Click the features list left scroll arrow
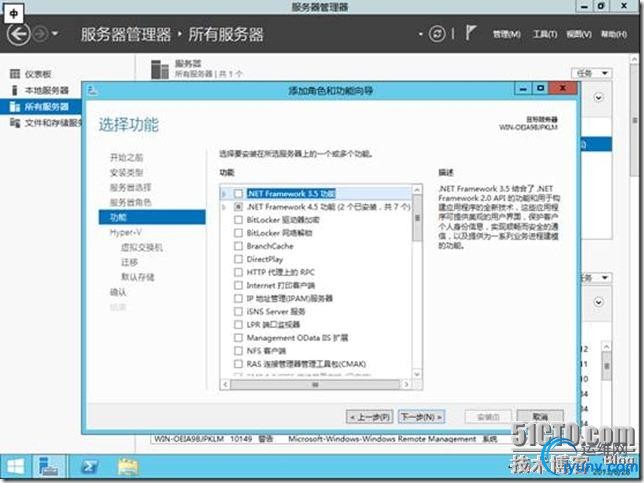This screenshot has width=644, height=483. click(225, 384)
